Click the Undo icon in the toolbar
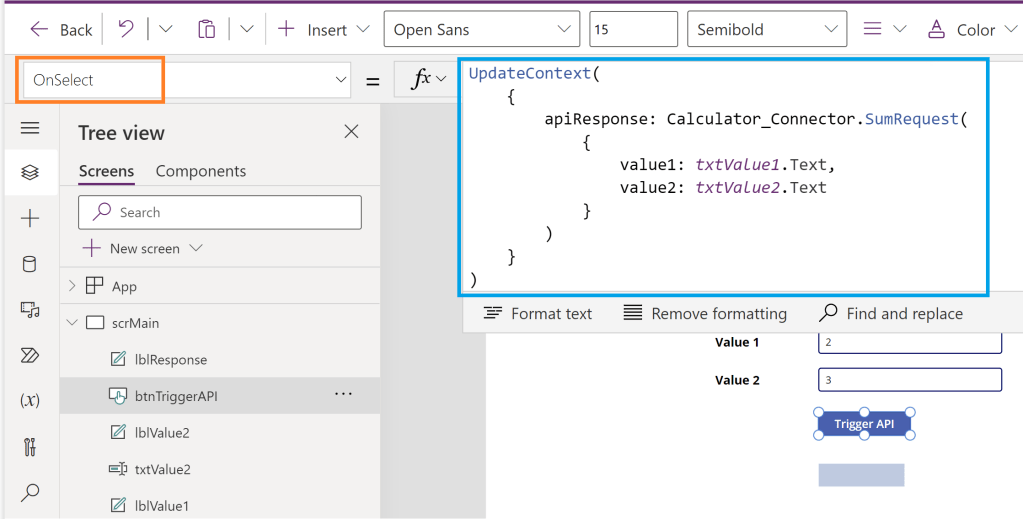This screenshot has width=1023, height=519. (126, 29)
